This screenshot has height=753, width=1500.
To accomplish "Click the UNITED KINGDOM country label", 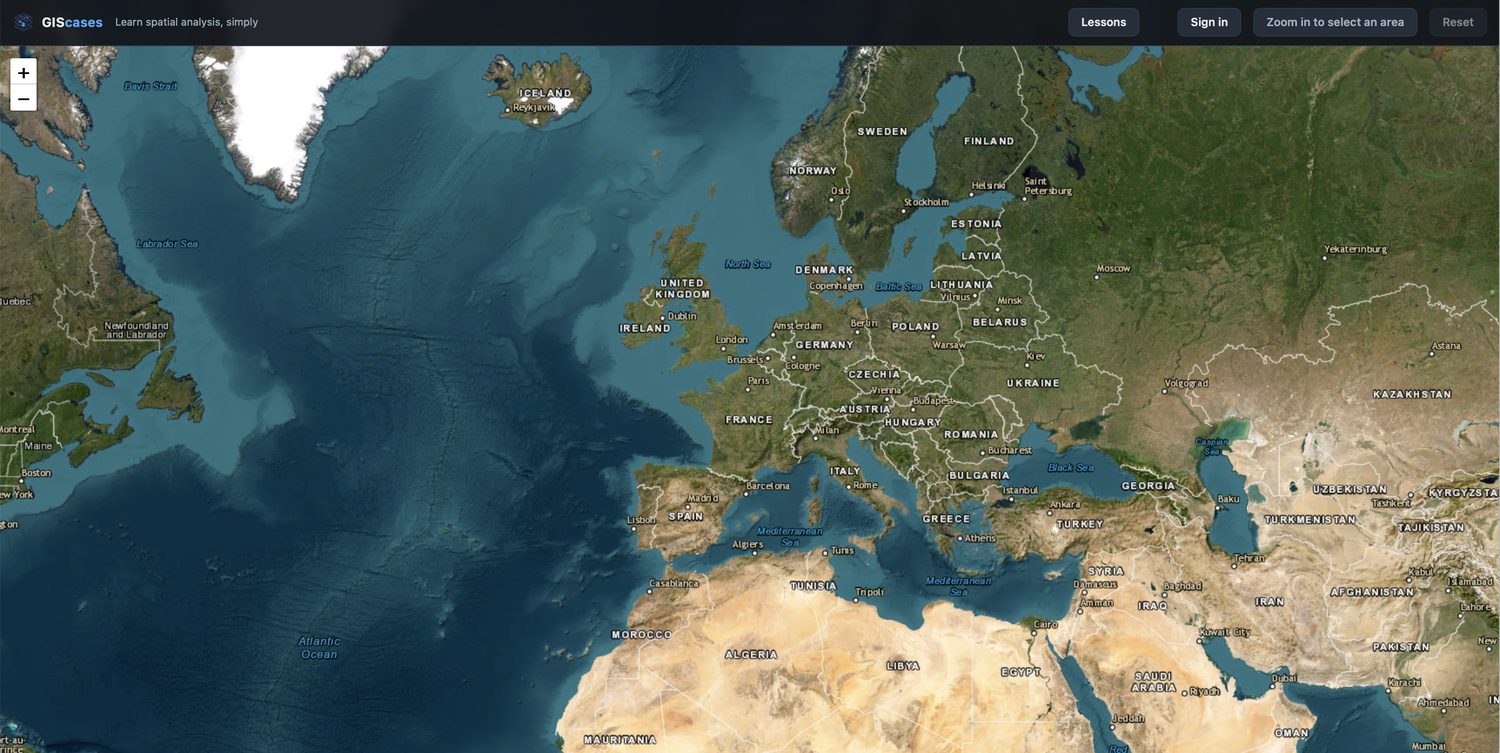I will [x=683, y=289].
